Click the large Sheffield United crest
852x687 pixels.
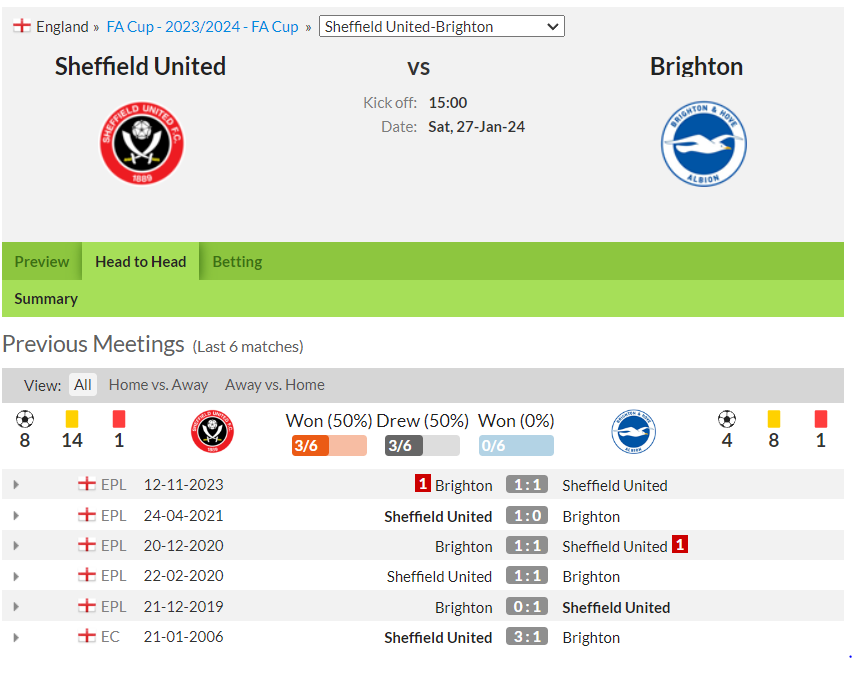142,143
